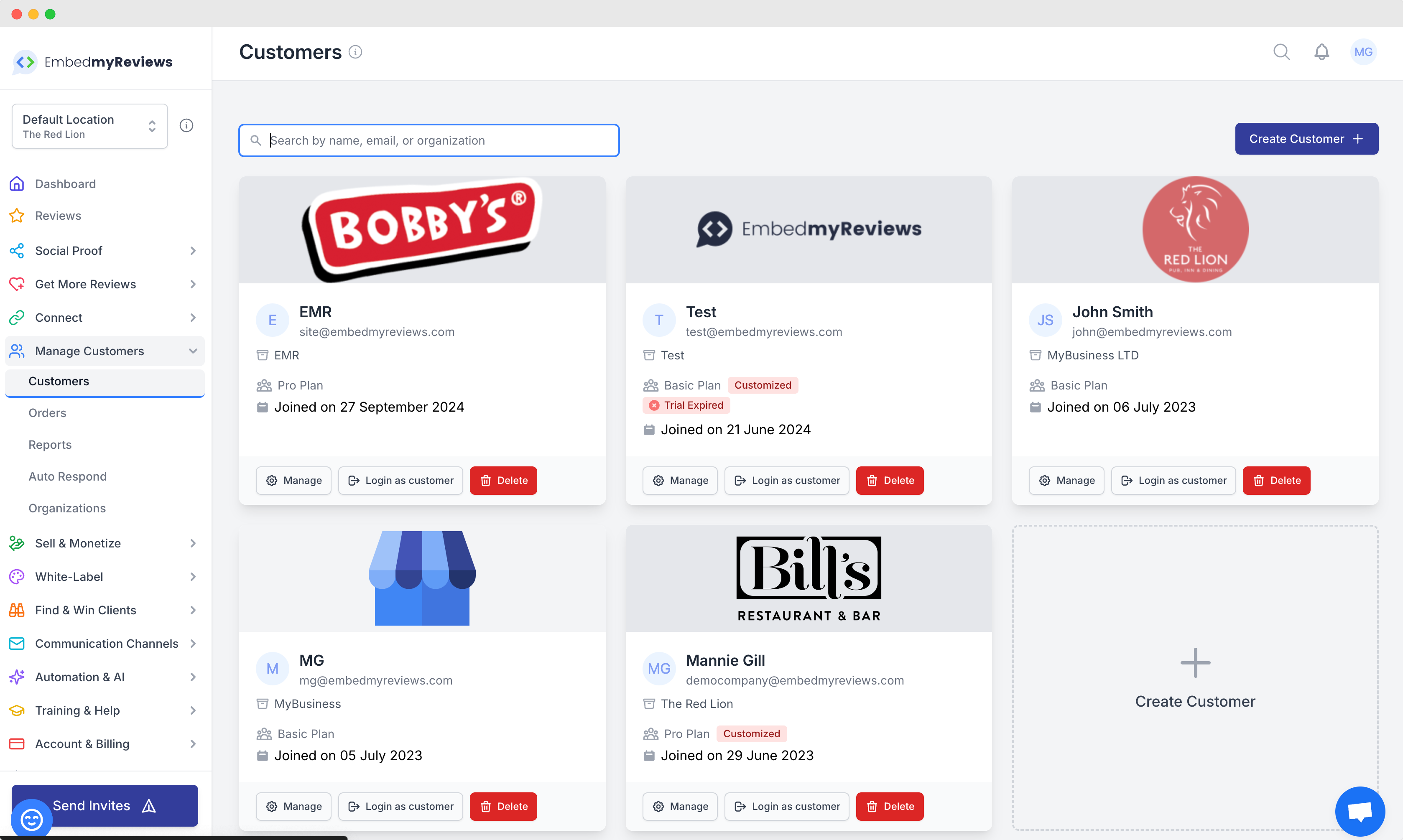The width and height of the screenshot is (1403, 840).
Task: Click the Manage Customers people icon
Action: pos(17,351)
